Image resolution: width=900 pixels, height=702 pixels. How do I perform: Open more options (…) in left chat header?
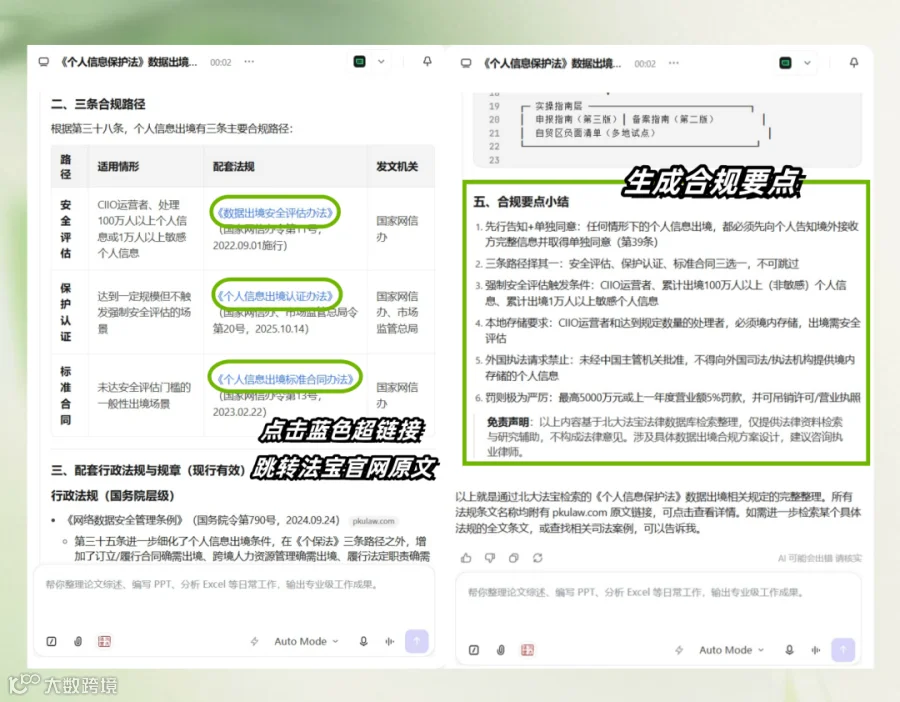pyautogui.click(x=249, y=62)
